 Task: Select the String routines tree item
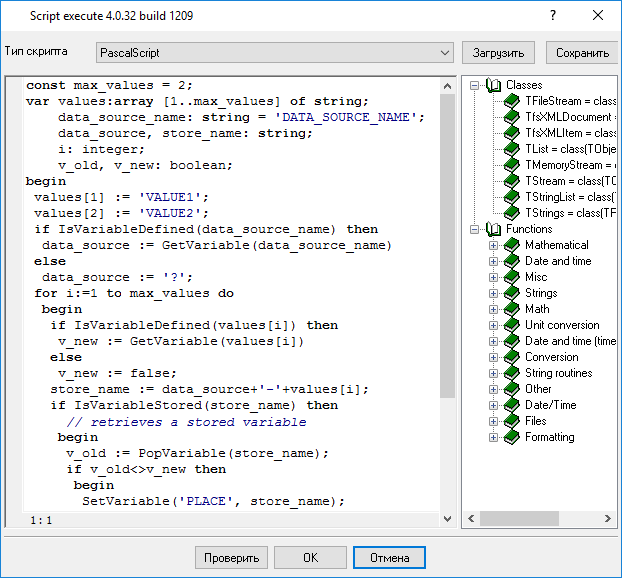click(559, 373)
